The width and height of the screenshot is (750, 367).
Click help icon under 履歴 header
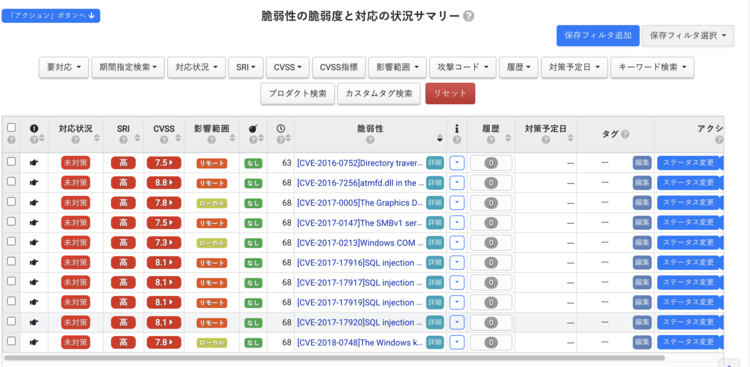pos(491,140)
